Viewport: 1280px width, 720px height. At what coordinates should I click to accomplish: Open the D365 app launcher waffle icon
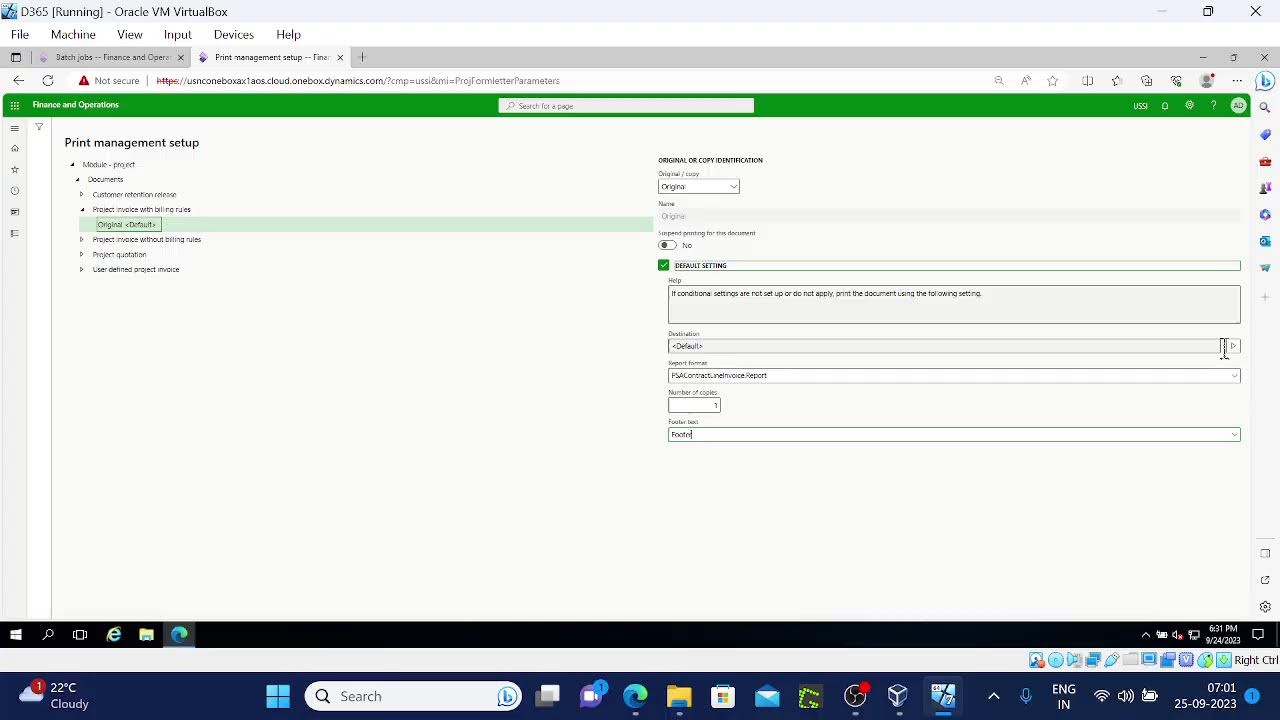click(x=14, y=105)
